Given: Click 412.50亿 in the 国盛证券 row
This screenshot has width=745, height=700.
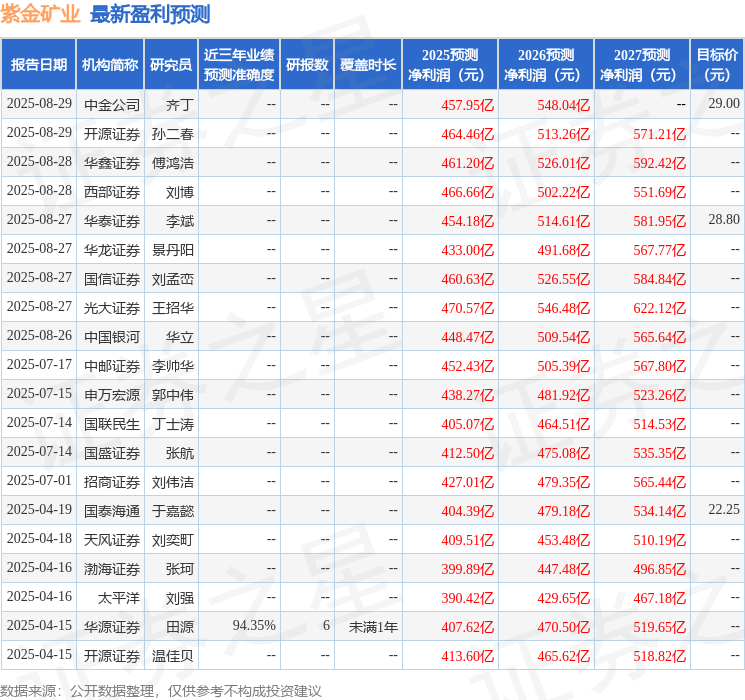Looking at the screenshot, I should click(x=468, y=453).
